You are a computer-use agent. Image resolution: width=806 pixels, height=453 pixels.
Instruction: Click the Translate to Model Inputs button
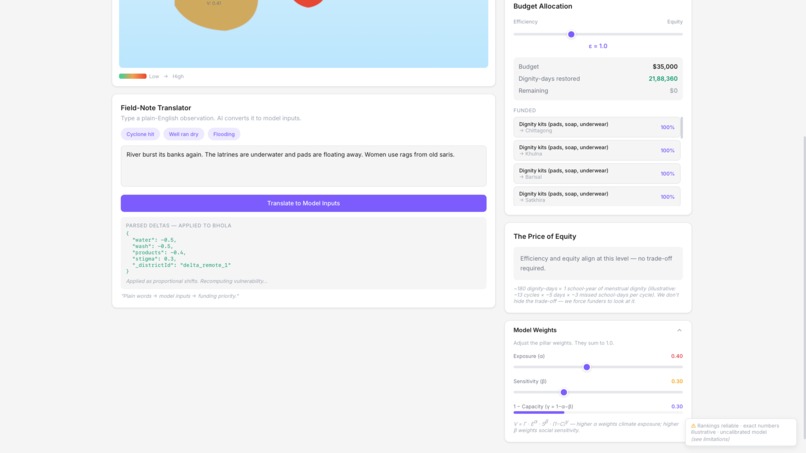click(303, 203)
